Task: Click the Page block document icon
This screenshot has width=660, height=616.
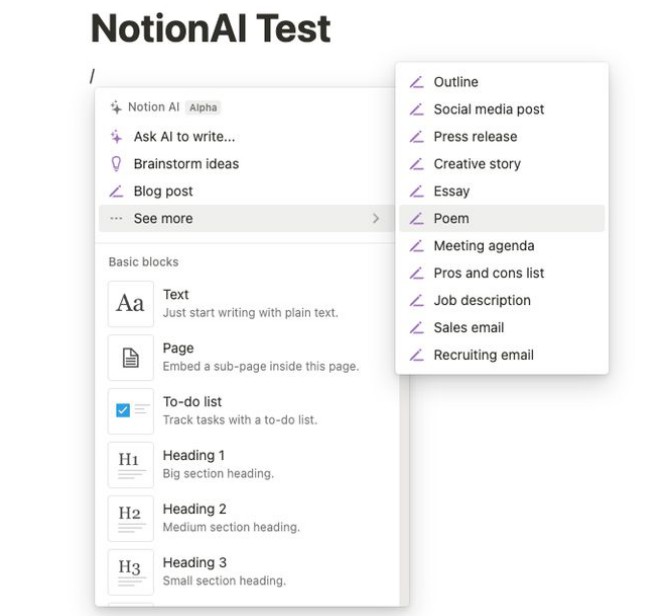Action: [x=130, y=357]
